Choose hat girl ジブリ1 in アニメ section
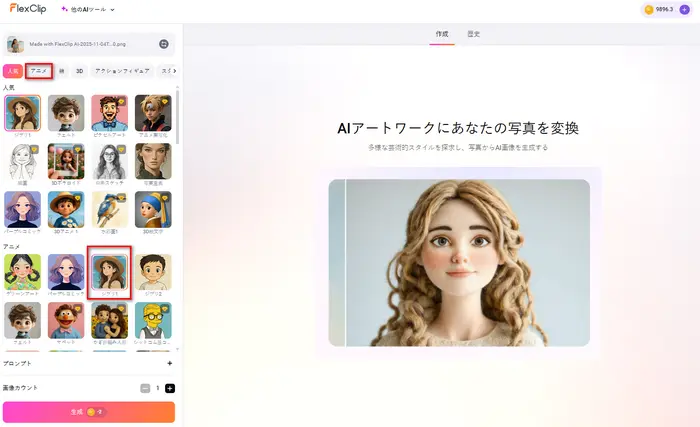 click(x=109, y=272)
